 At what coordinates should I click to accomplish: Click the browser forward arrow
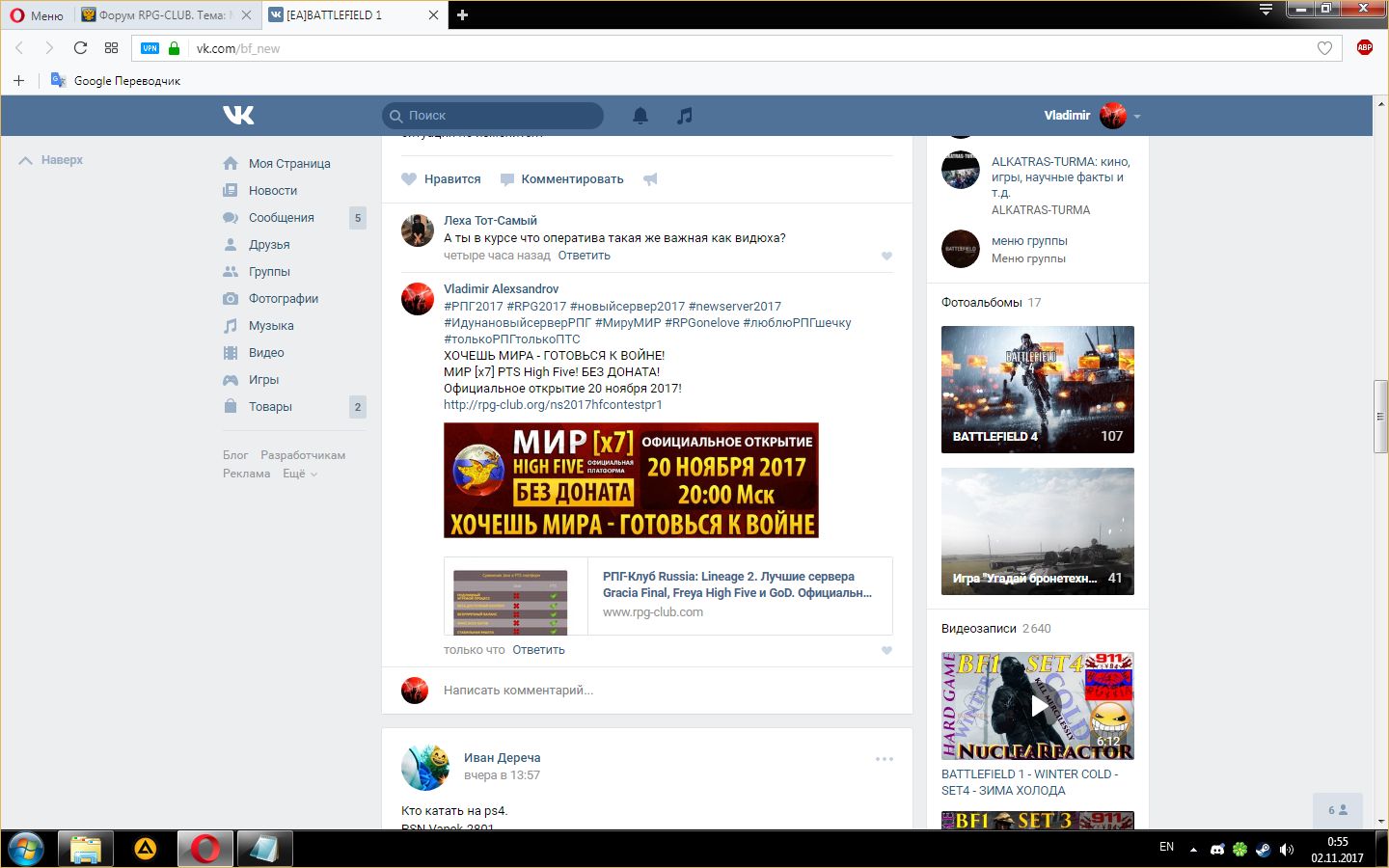pyautogui.click(x=49, y=47)
